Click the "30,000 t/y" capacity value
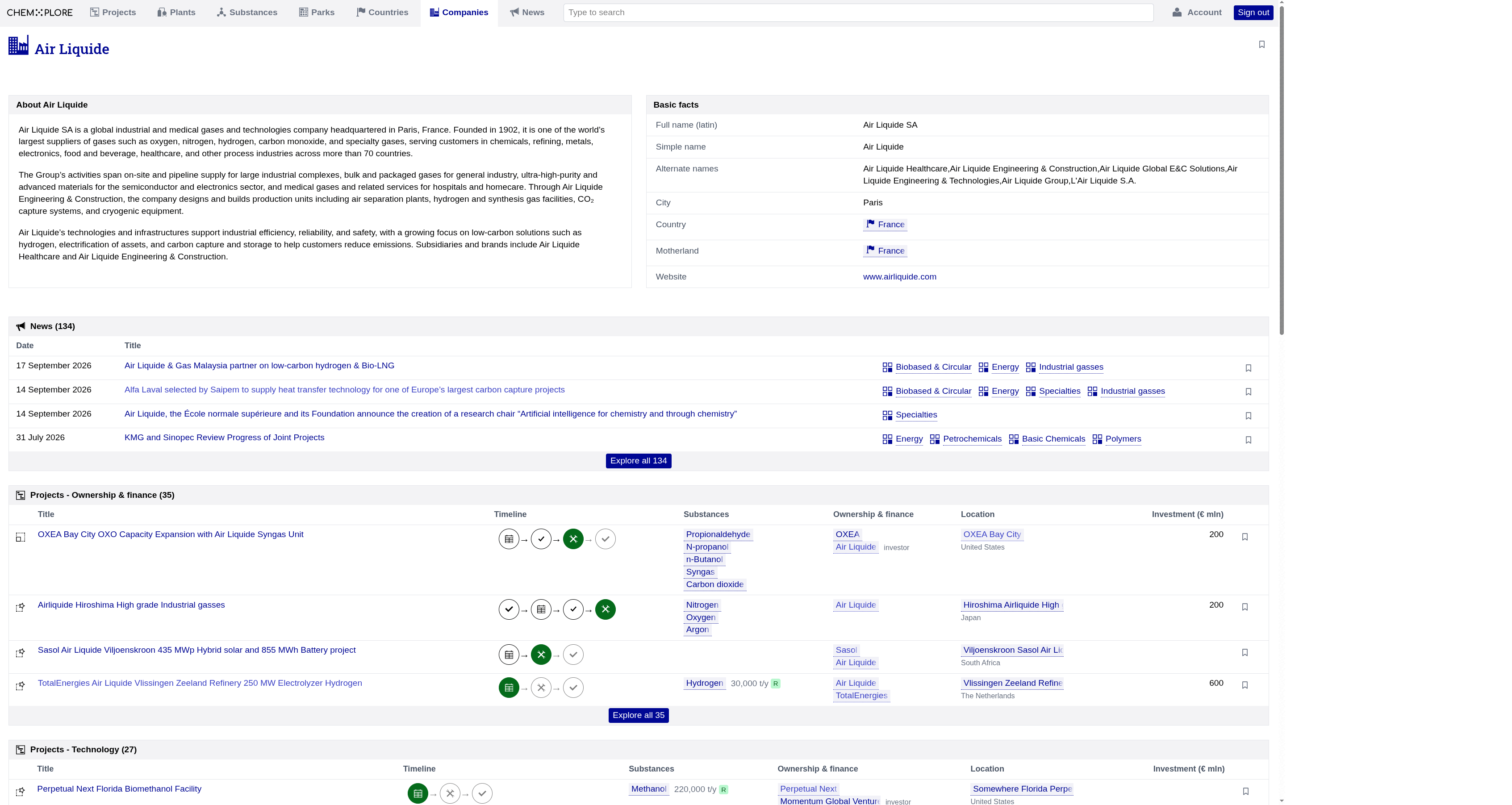Image resolution: width=1512 pixels, height=805 pixels. pos(749,684)
